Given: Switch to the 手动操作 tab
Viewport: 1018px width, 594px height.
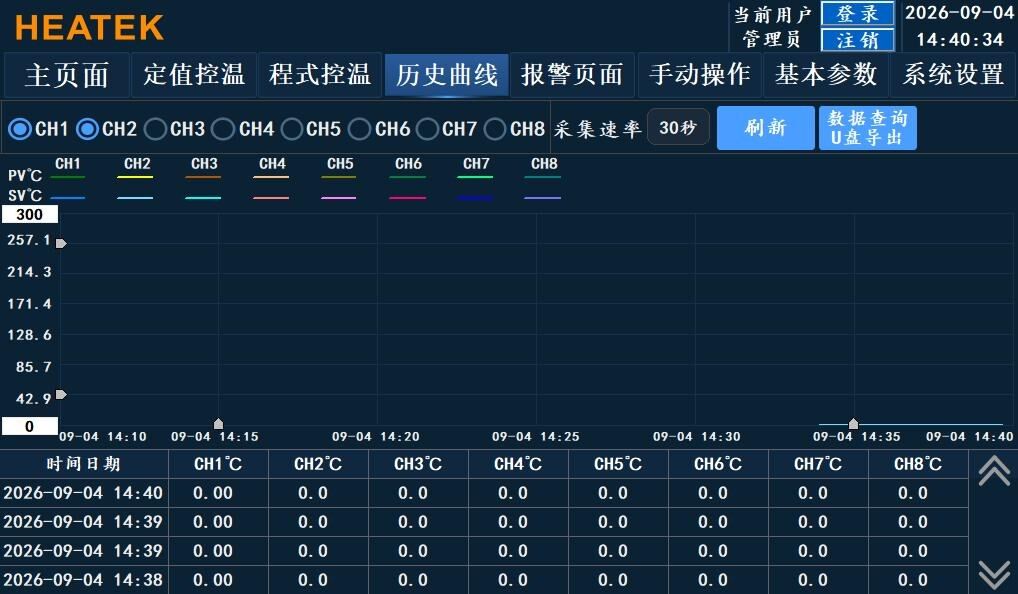Looking at the screenshot, I should point(699,75).
